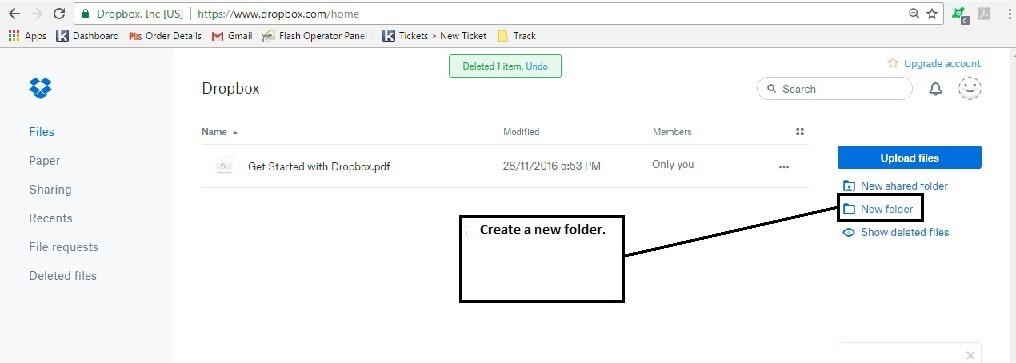Open the Tickets > New Ticket bookmark

click(x=434, y=36)
